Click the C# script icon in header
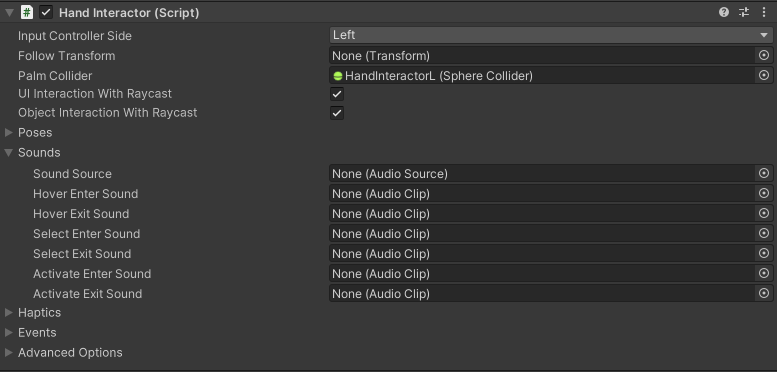Image resolution: width=777 pixels, height=372 pixels. click(x=27, y=12)
